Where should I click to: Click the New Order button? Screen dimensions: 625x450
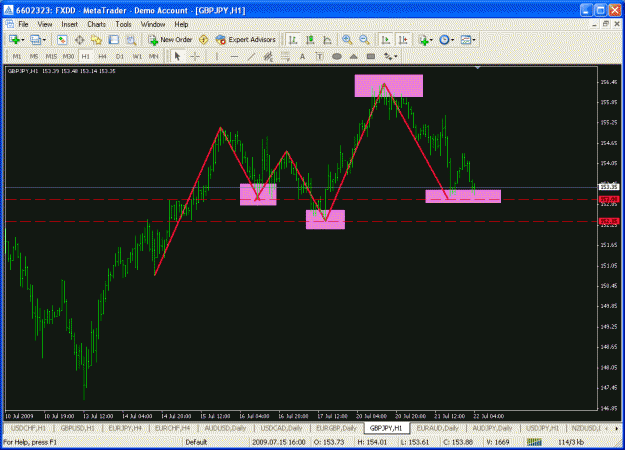click(170, 40)
